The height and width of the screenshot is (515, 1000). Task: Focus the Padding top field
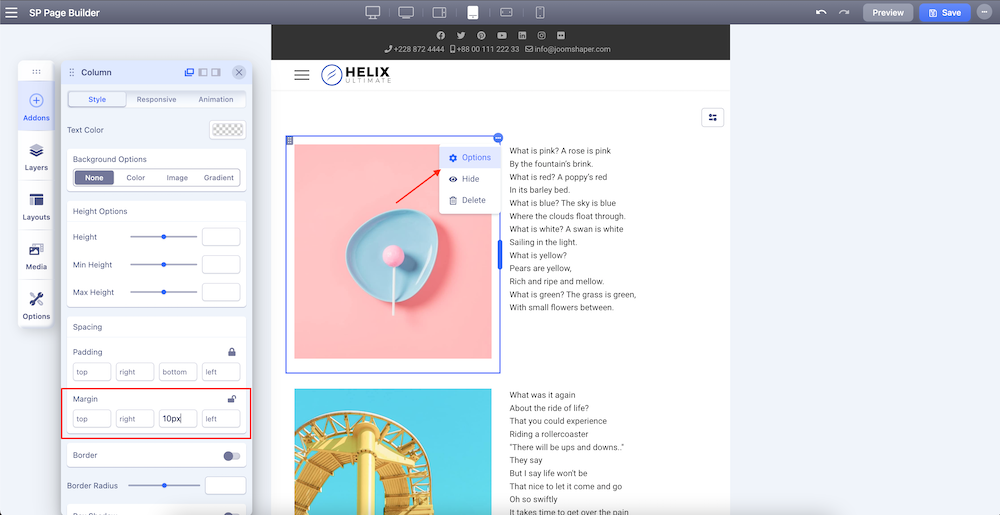click(92, 372)
